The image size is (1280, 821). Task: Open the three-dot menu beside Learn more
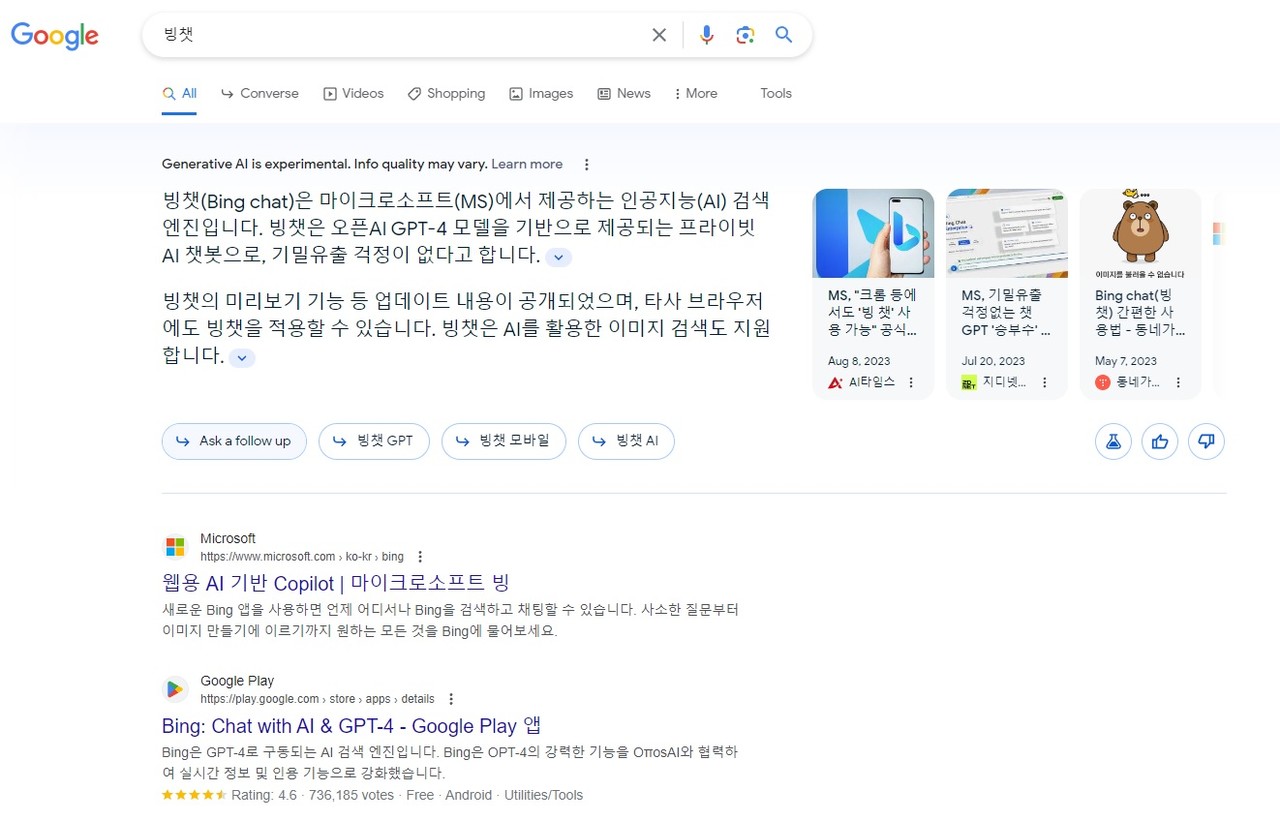point(586,164)
